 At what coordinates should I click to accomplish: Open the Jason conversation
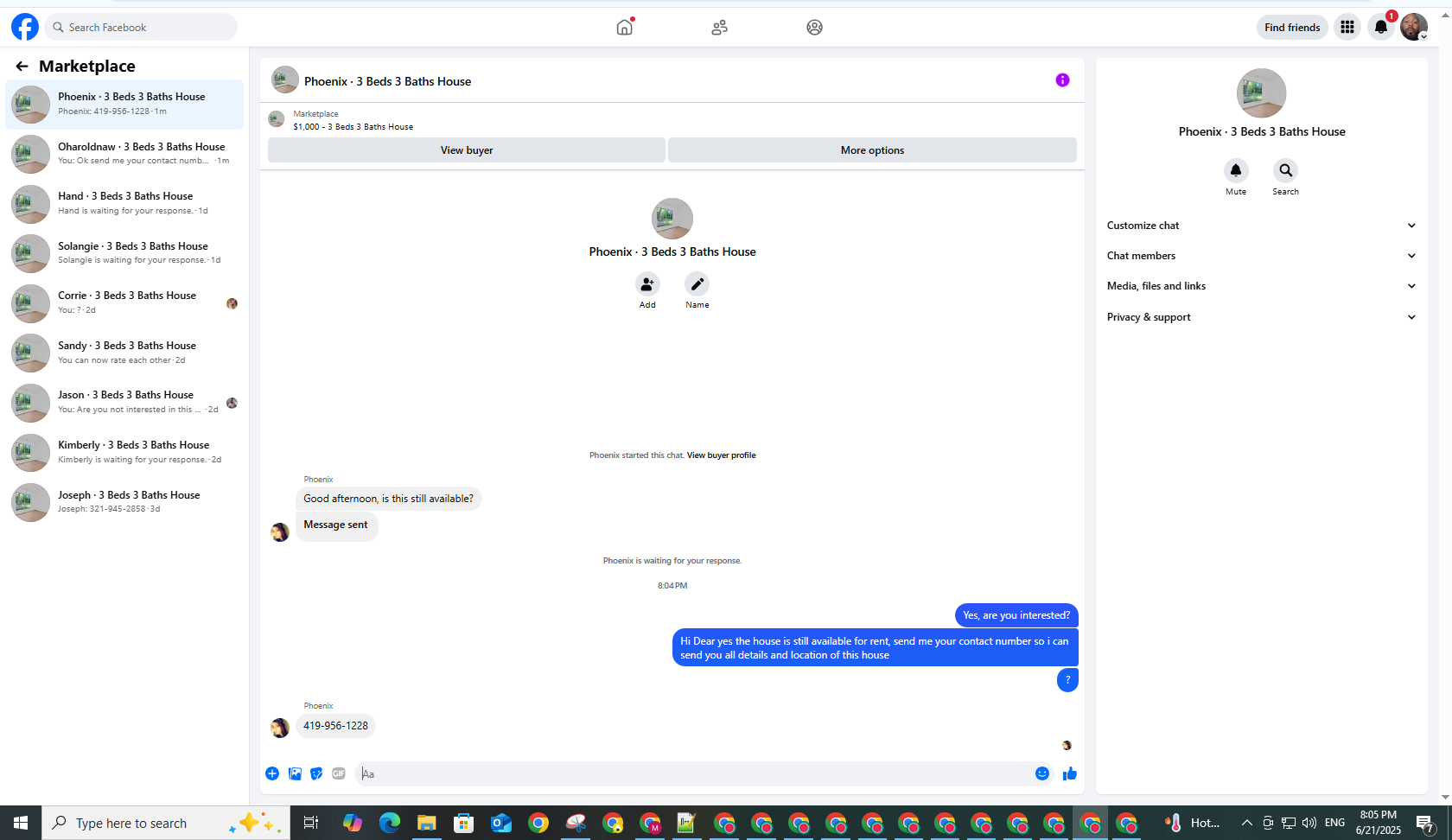(x=124, y=402)
